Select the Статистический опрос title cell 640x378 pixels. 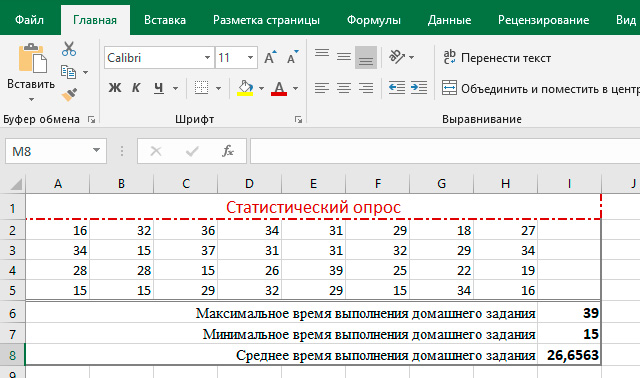[313, 207]
